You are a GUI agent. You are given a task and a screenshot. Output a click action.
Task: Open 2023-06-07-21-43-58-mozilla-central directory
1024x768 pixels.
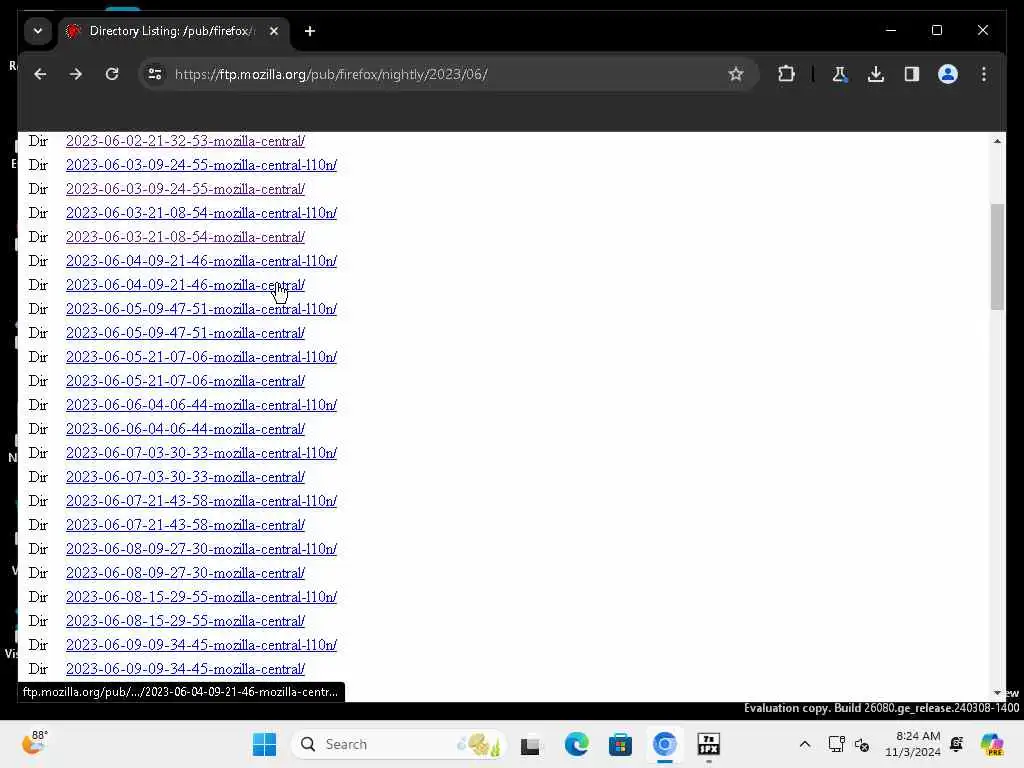[185, 525]
